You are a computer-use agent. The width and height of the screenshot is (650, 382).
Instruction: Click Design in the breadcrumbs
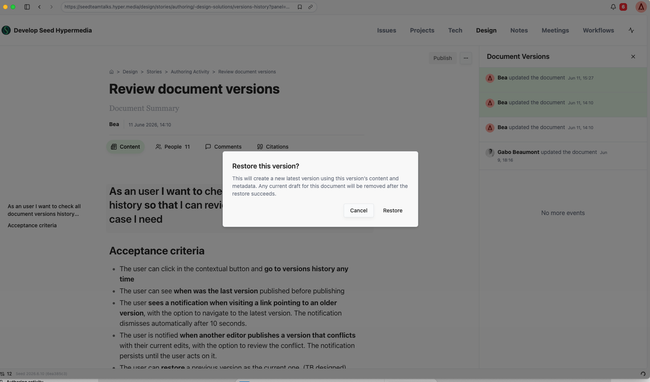[x=130, y=72]
